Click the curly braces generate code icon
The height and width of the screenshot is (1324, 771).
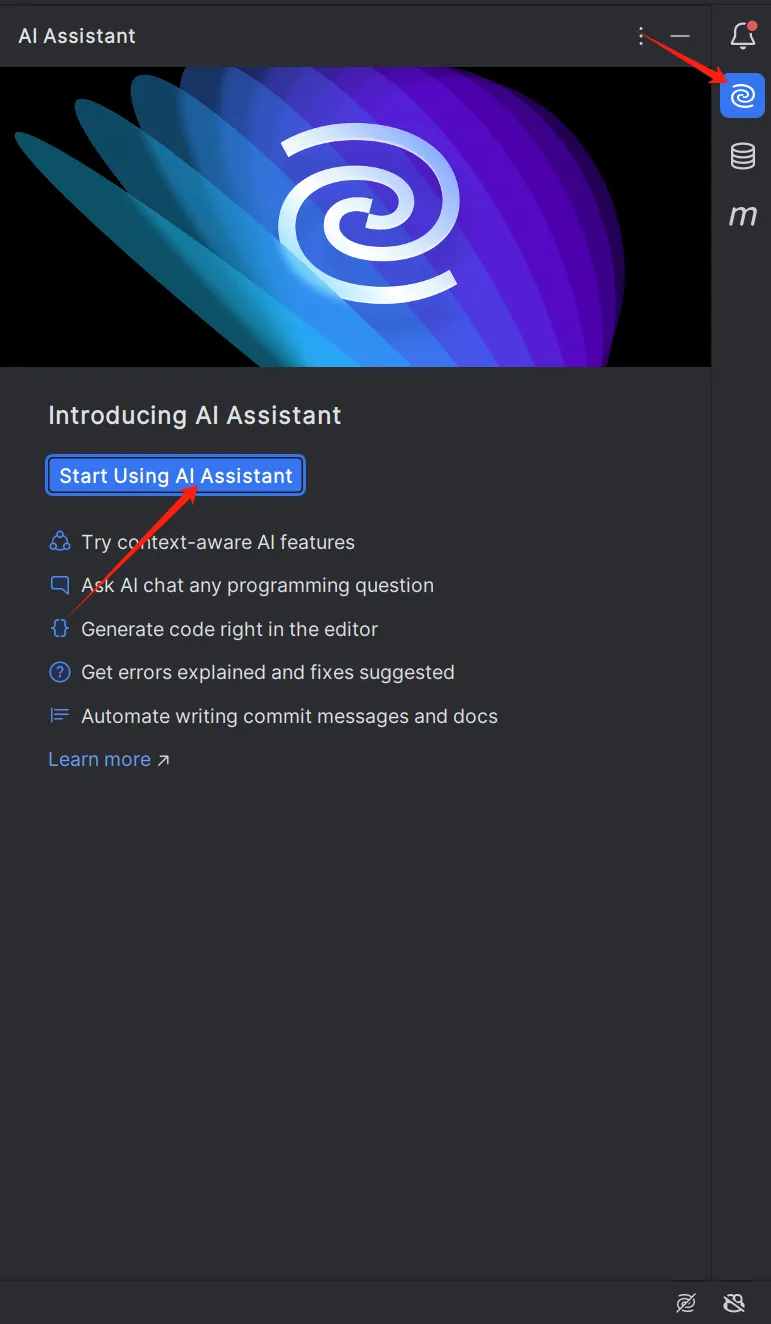(60, 629)
